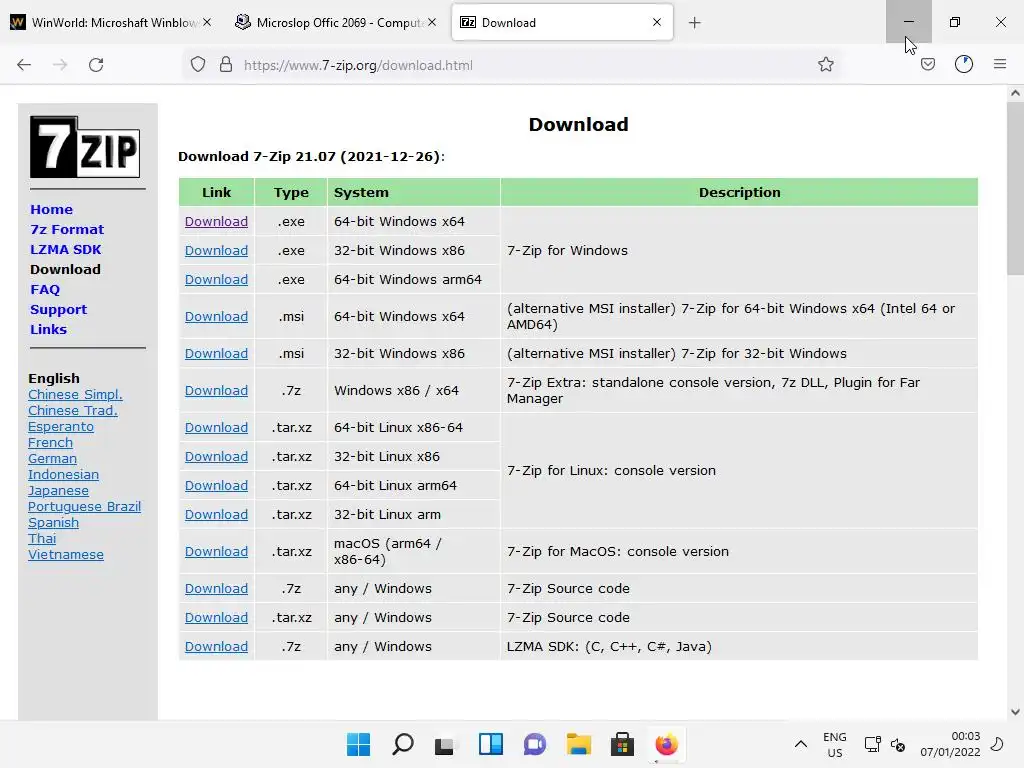Click the 7-Zip logo image
Viewport: 1024px width, 768px height.
[x=85, y=147]
